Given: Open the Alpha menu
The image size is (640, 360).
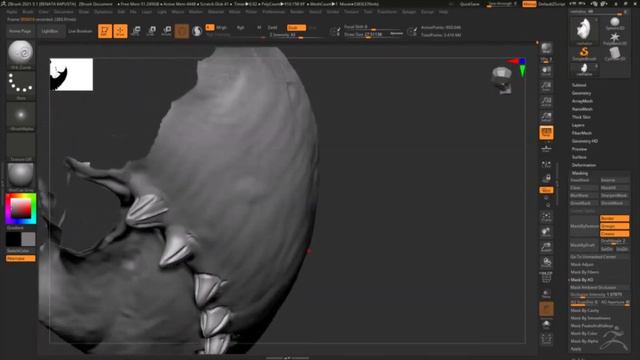Looking at the screenshot, I should click(x=12, y=12).
